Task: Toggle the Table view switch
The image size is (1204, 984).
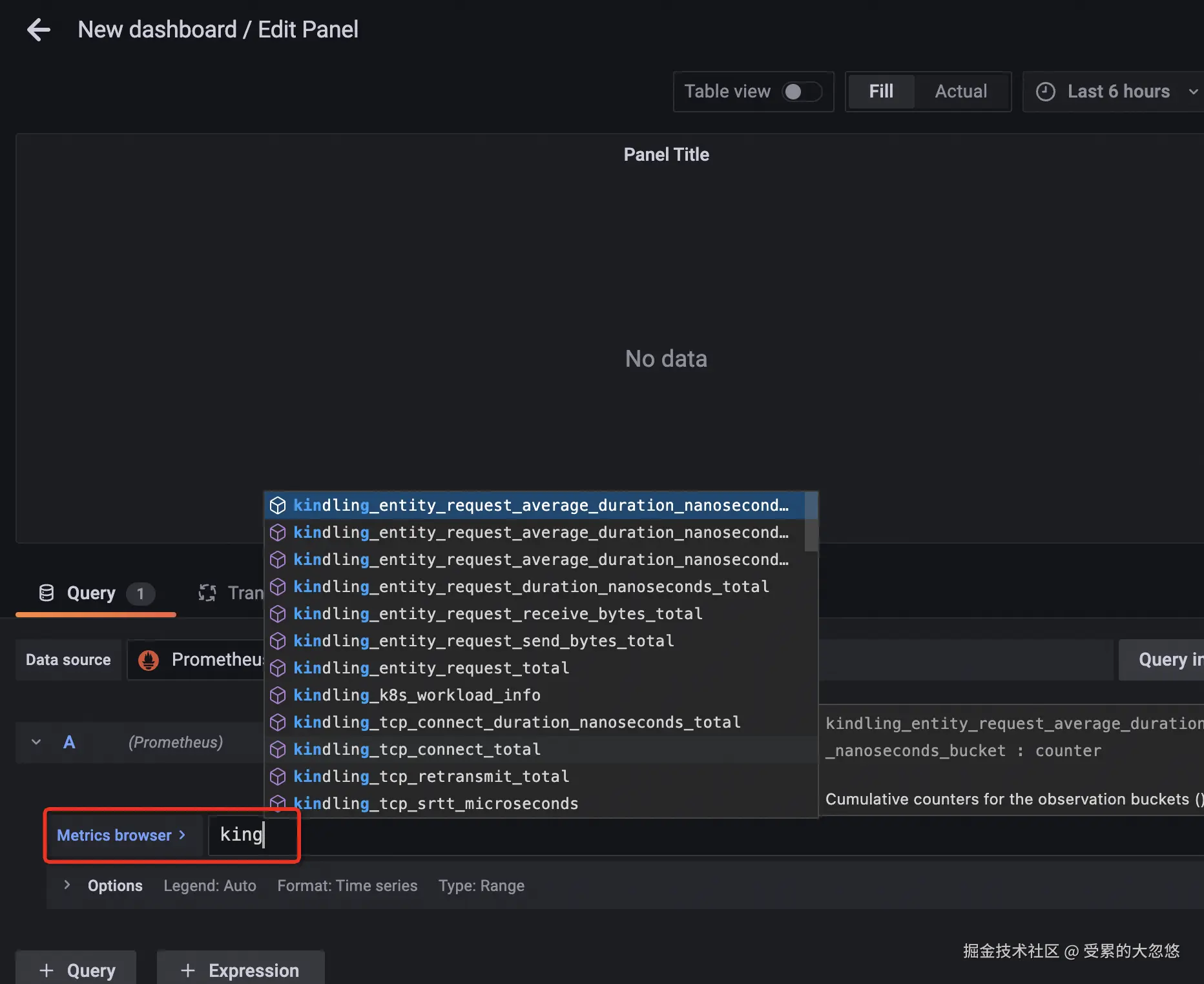Action: point(802,92)
